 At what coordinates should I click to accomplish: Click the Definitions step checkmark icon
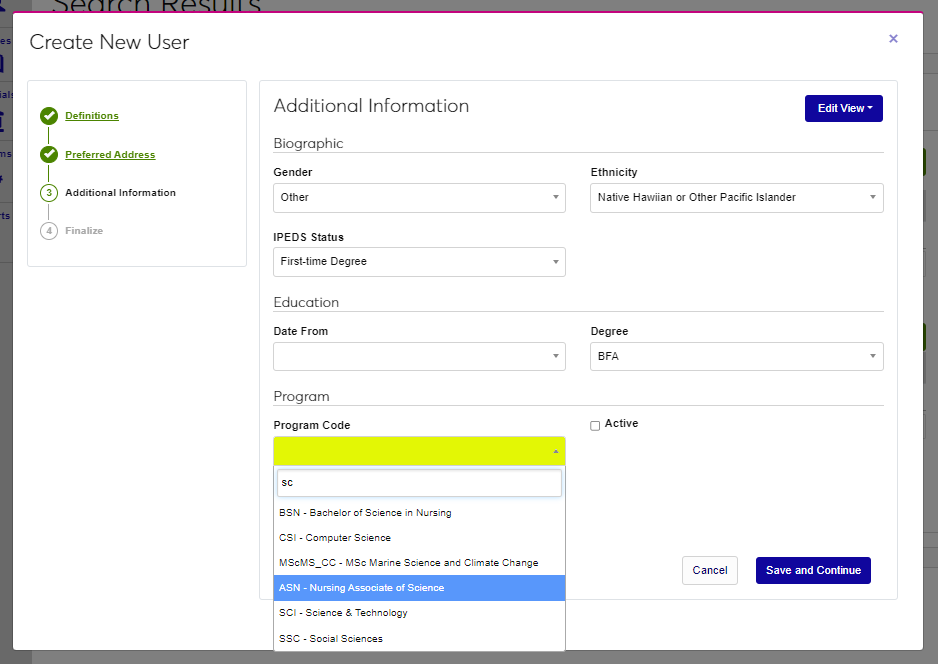tap(49, 116)
